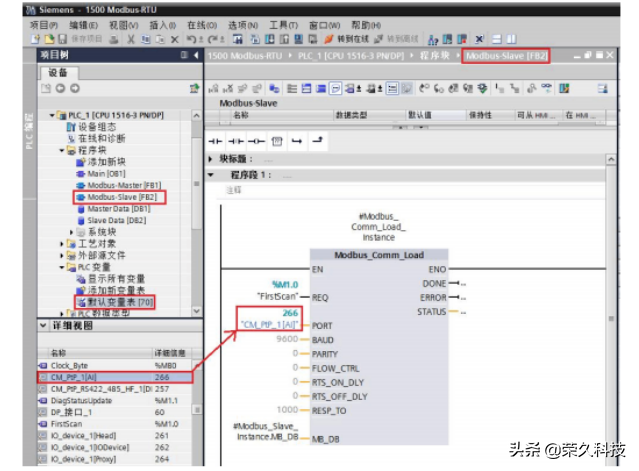Select Modbus-Slave [FB2] in project tree
This screenshot has height=471, width=639.
122,197
